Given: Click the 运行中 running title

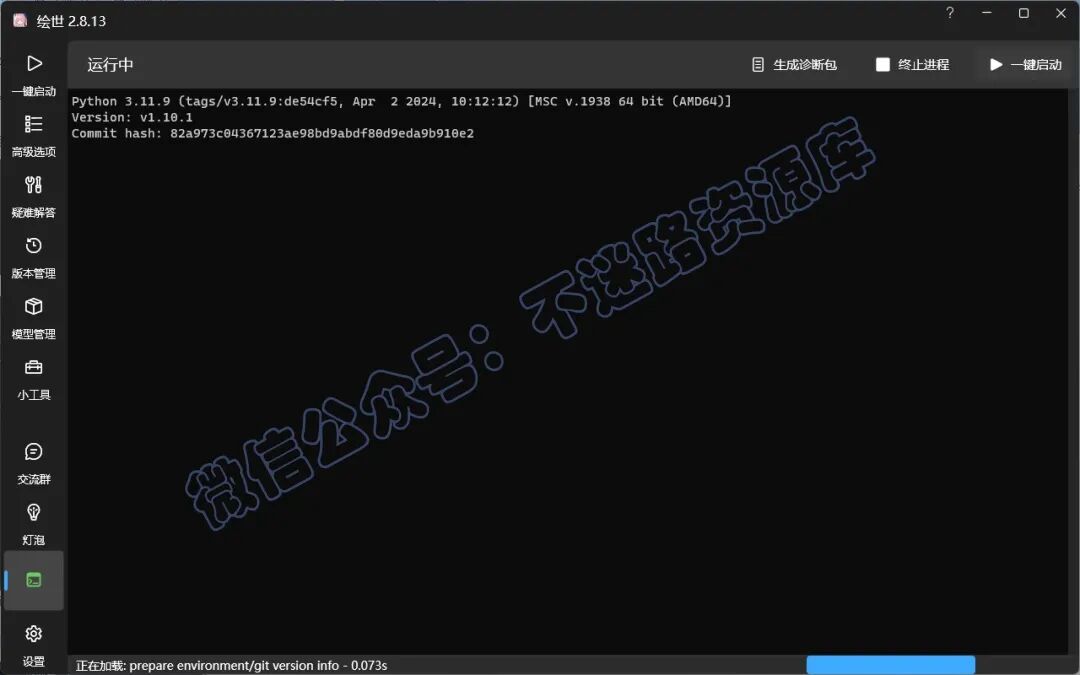Looking at the screenshot, I should pos(110,65).
